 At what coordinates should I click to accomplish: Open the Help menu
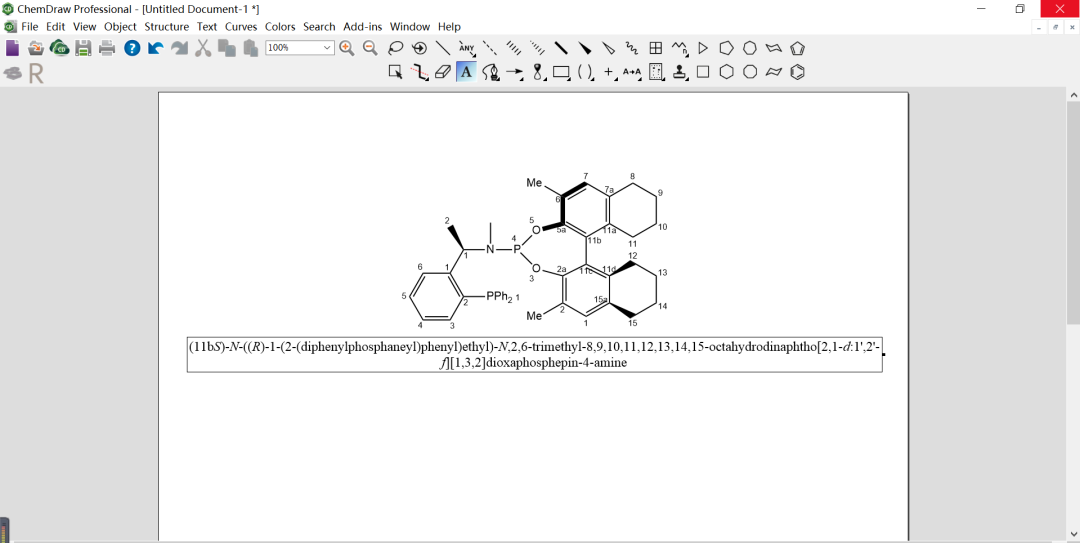(x=449, y=27)
